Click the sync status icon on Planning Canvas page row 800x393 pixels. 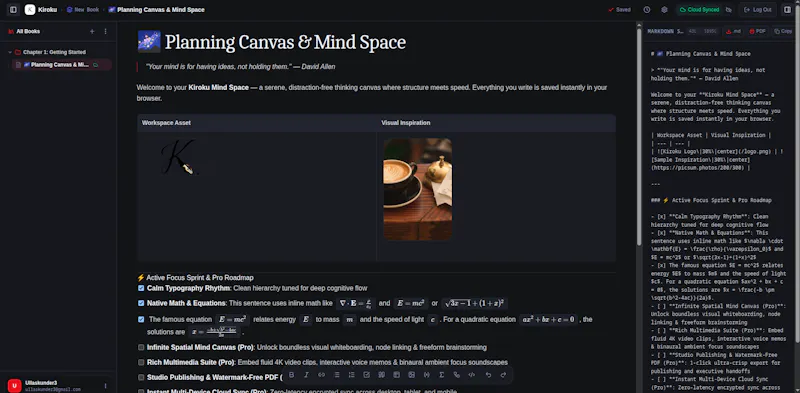click(95, 65)
